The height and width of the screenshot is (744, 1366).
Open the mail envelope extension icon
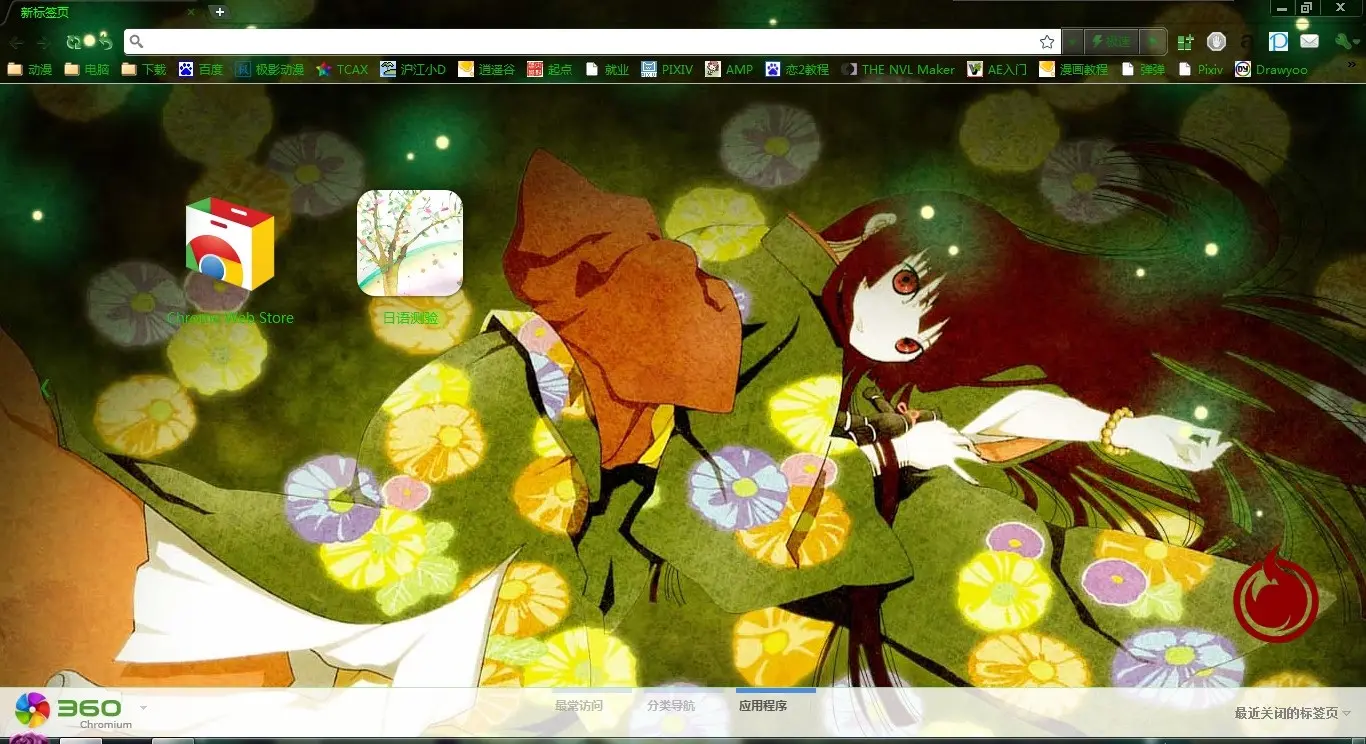coord(1309,42)
